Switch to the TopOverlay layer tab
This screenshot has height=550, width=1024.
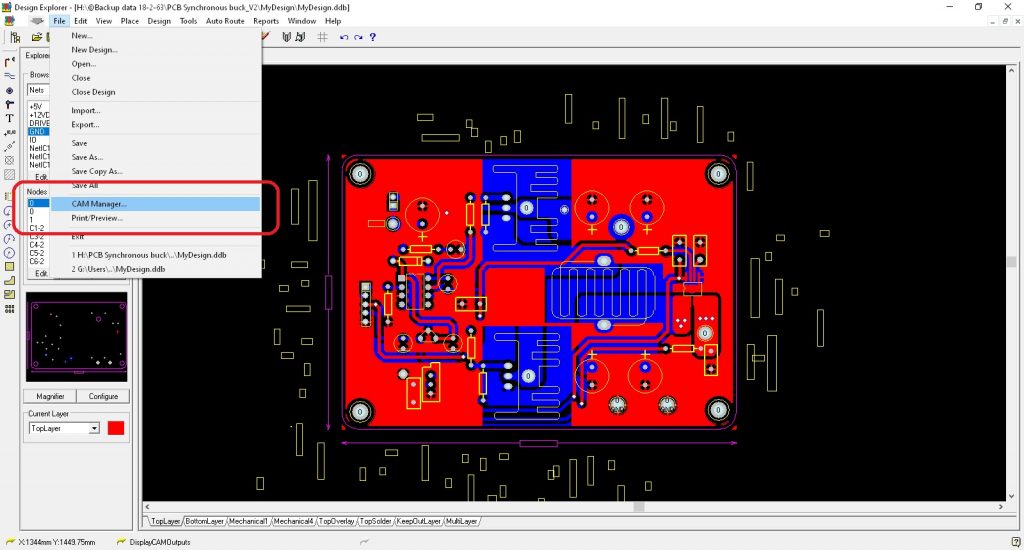tap(336, 521)
